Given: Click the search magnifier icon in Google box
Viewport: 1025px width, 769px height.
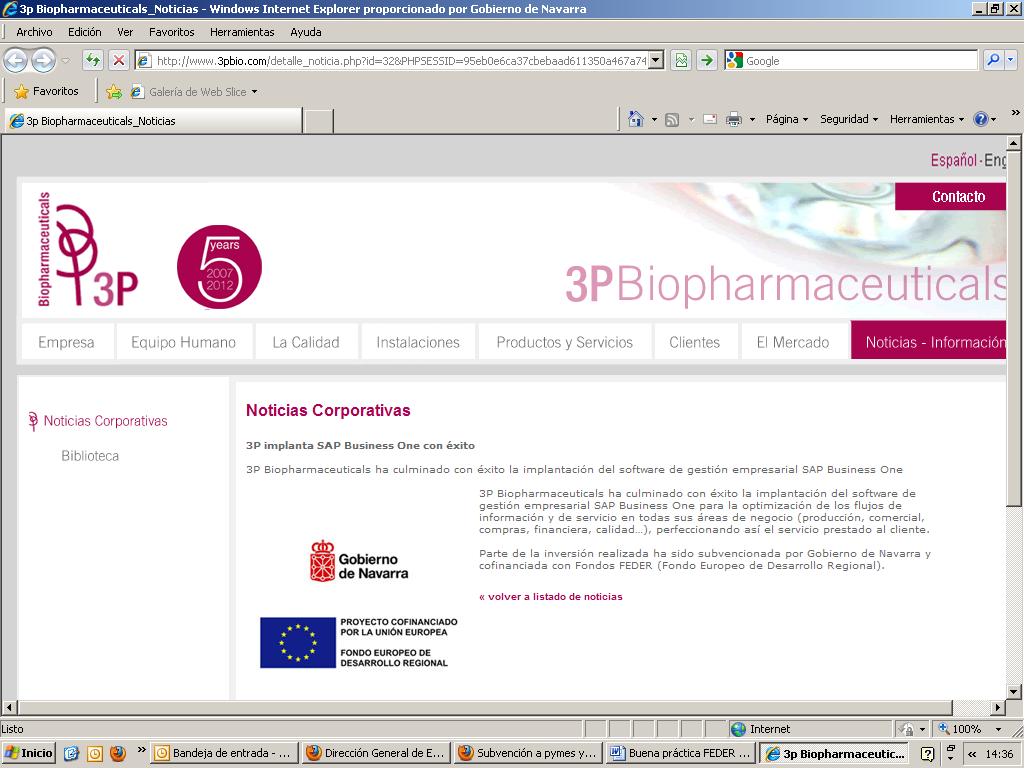Looking at the screenshot, I should coord(993,60).
